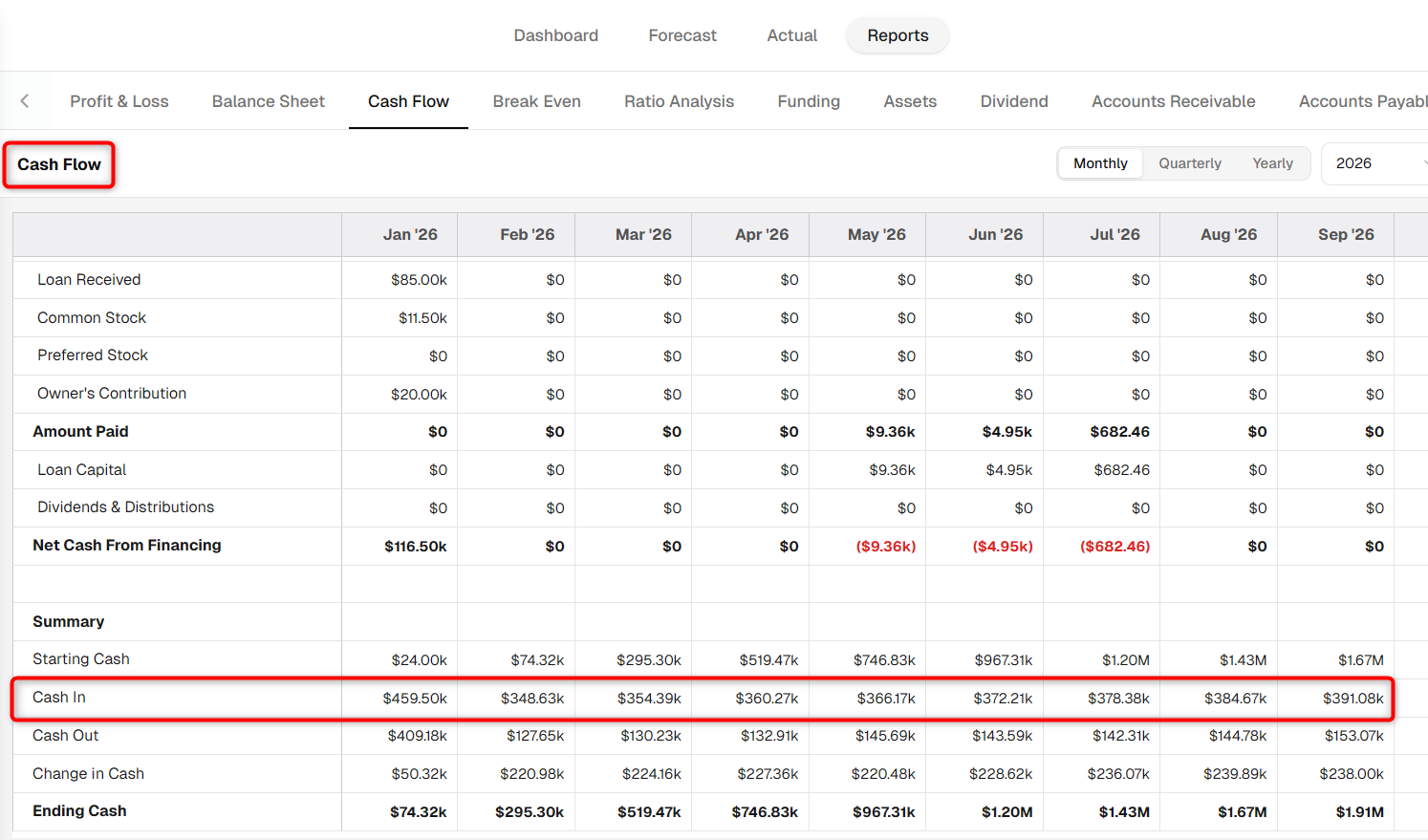View the Ratio Analysis tab
The width and height of the screenshot is (1428, 840).
click(679, 101)
